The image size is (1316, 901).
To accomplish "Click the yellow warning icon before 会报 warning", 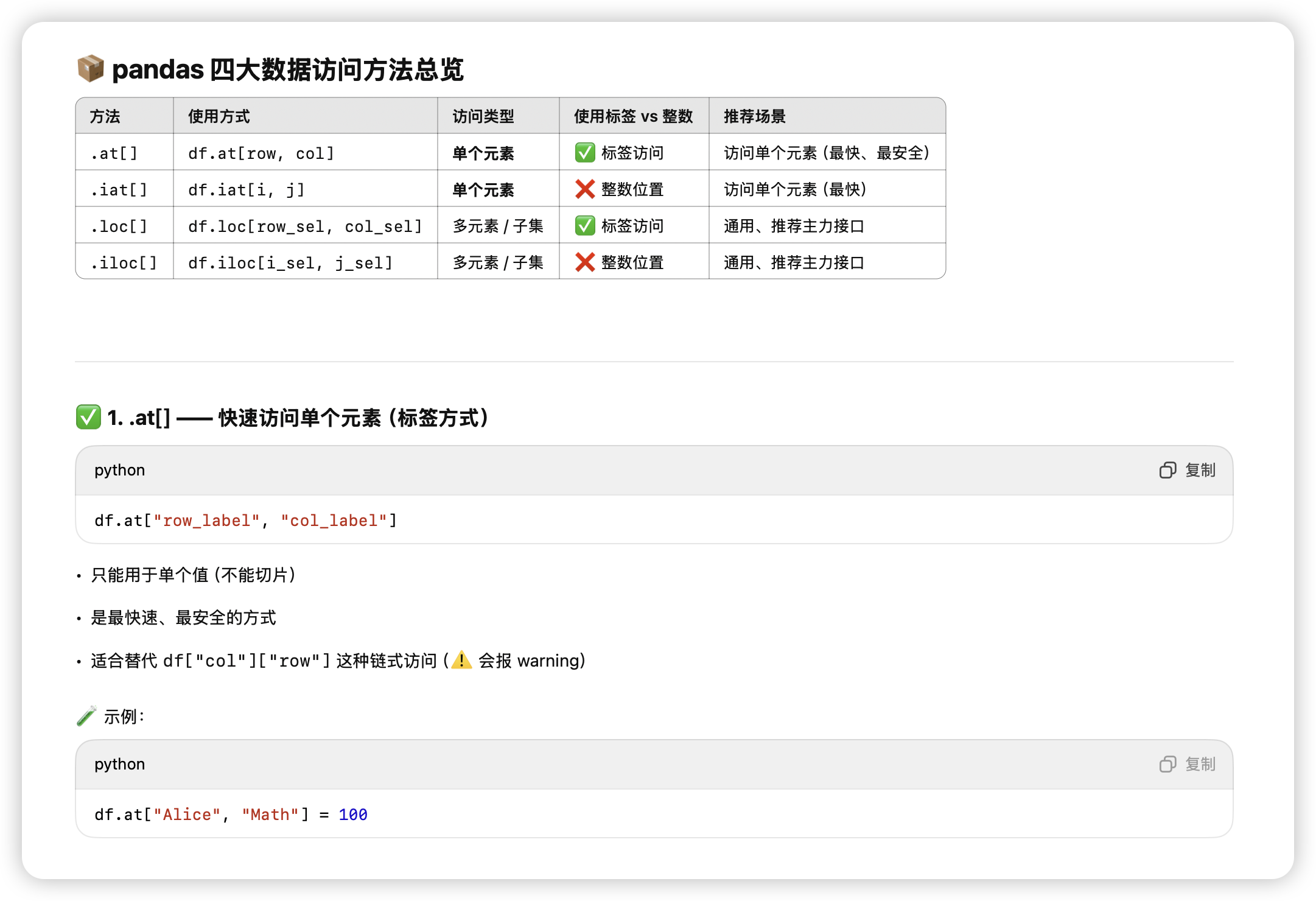I will (x=462, y=660).
